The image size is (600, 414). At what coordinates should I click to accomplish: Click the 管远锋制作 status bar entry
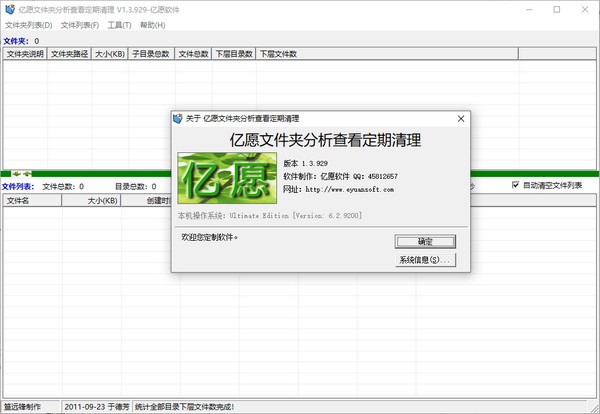tap(22, 407)
